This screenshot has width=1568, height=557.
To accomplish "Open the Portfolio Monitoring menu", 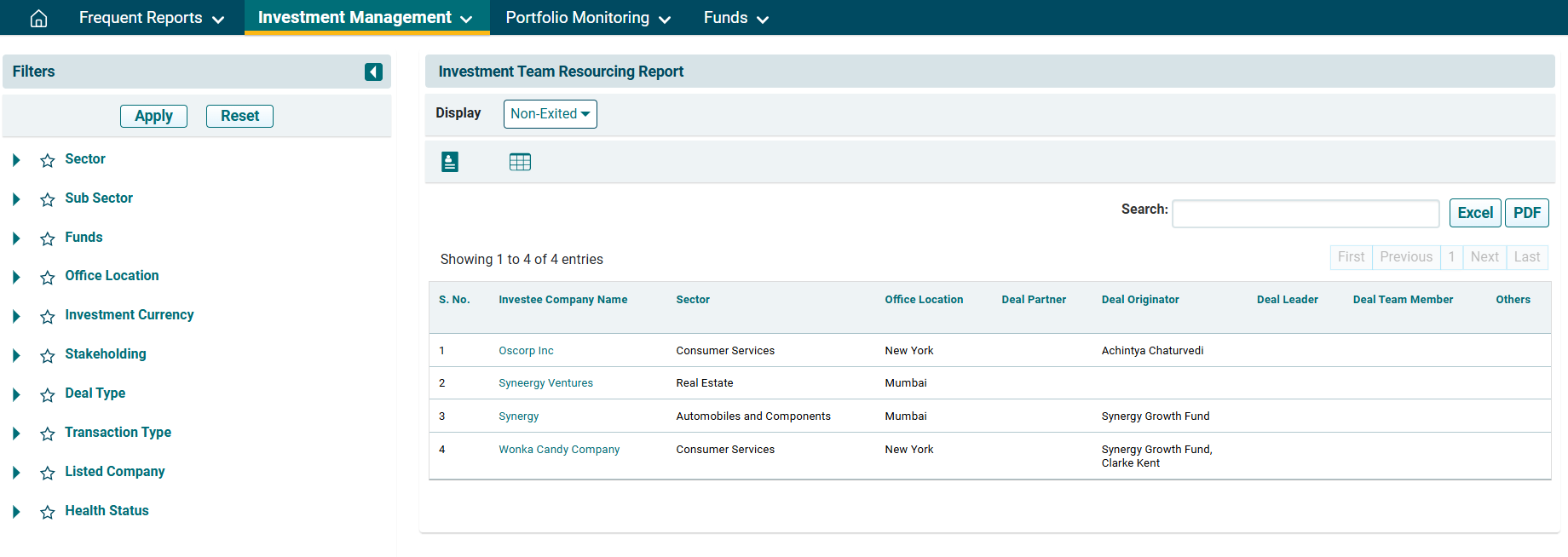I will coord(588,18).
